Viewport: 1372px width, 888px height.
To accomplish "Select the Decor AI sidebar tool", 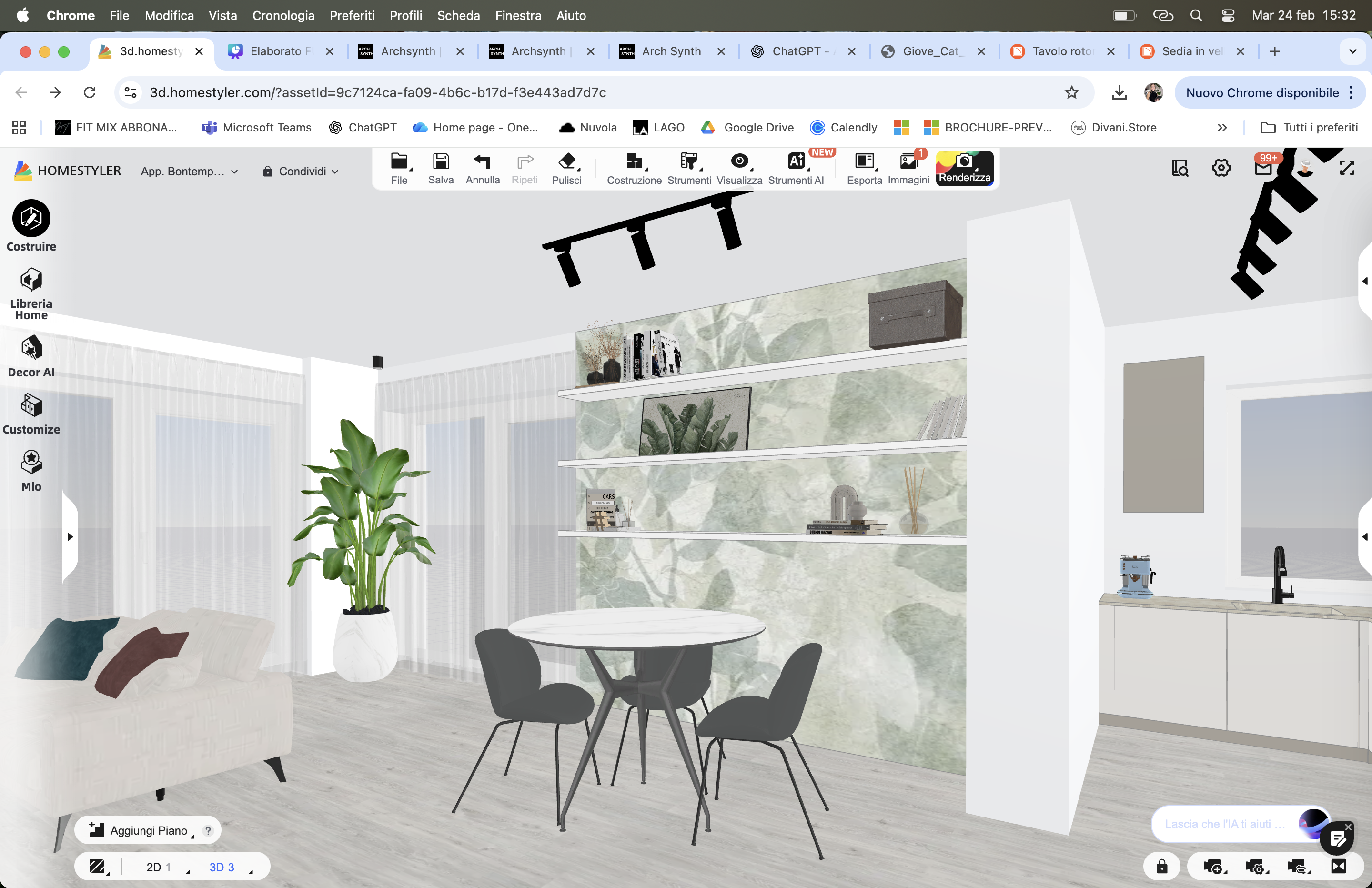I will (x=31, y=349).
